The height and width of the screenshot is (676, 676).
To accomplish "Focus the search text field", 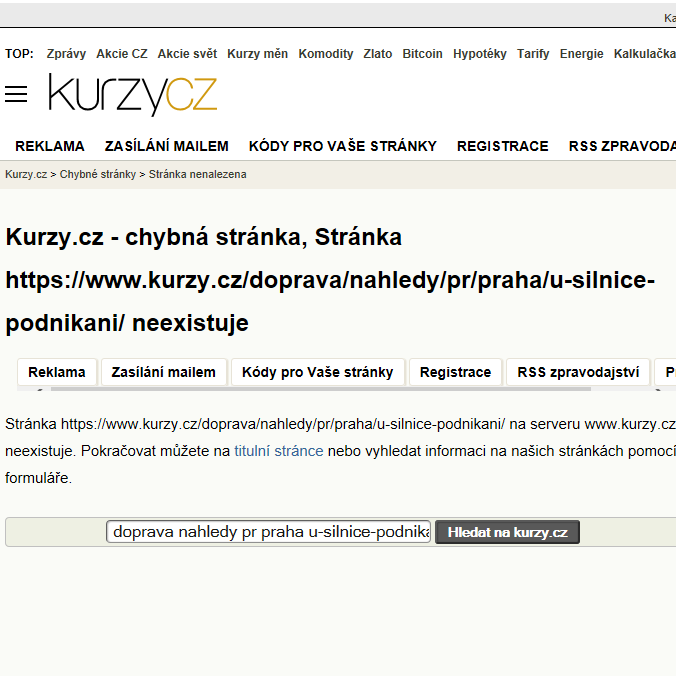I will (269, 532).
